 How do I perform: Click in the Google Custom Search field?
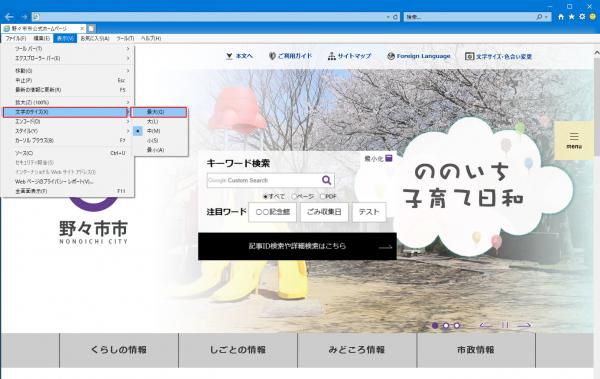264,180
